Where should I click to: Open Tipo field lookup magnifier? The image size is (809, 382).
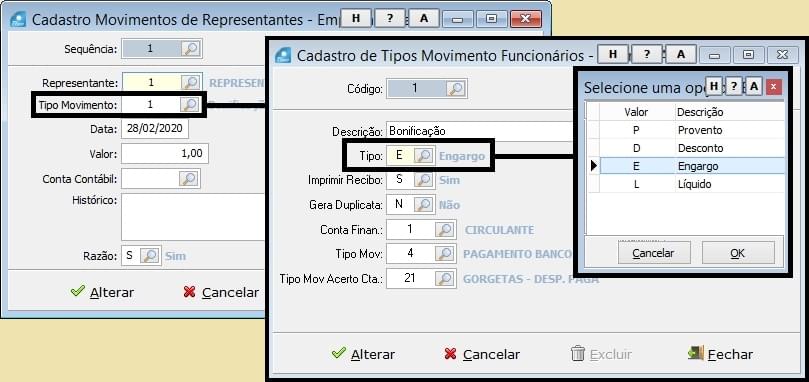[x=424, y=155]
